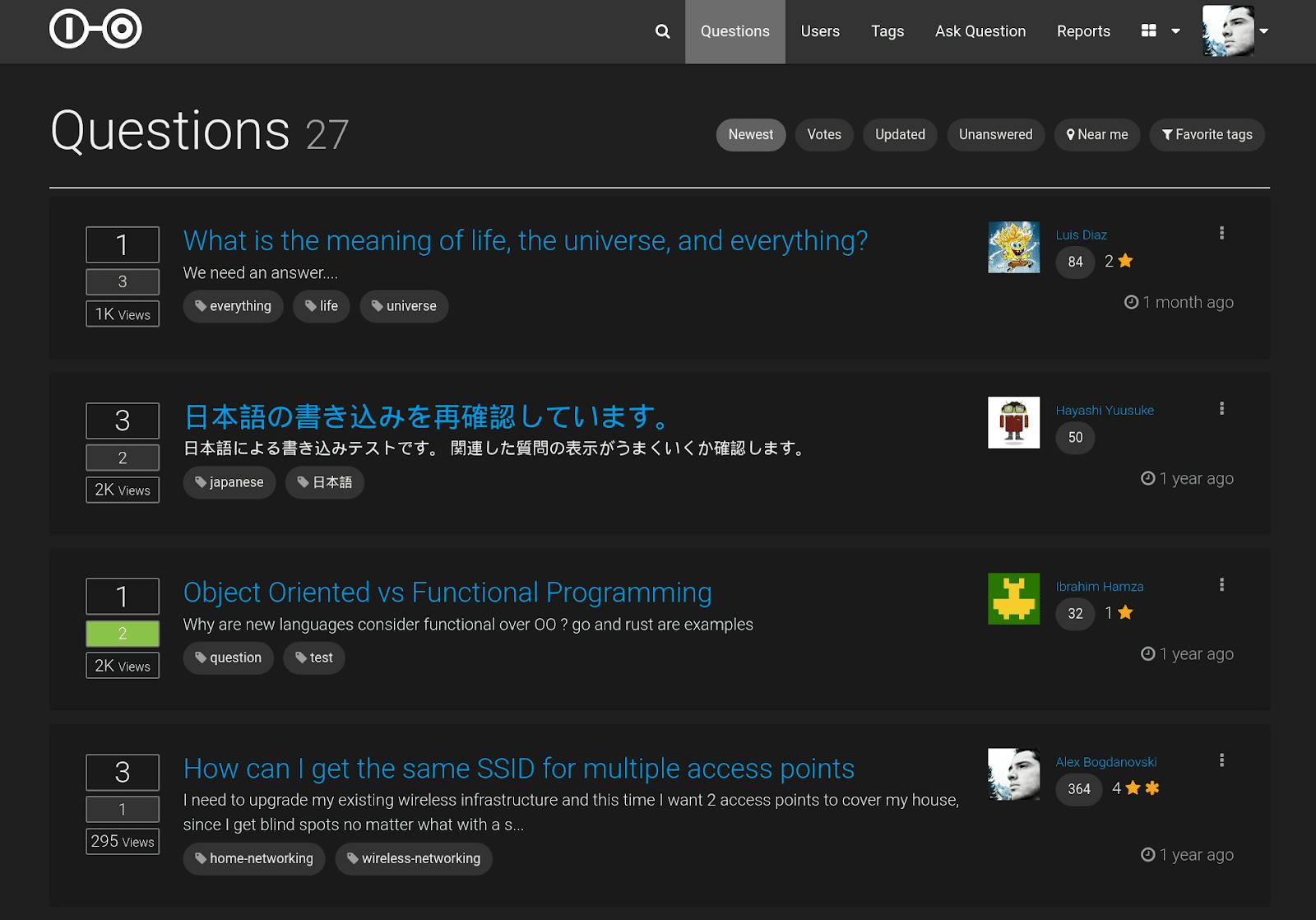View Ibrahim Hamza's profile
The image size is (1316, 920).
coord(1100,586)
